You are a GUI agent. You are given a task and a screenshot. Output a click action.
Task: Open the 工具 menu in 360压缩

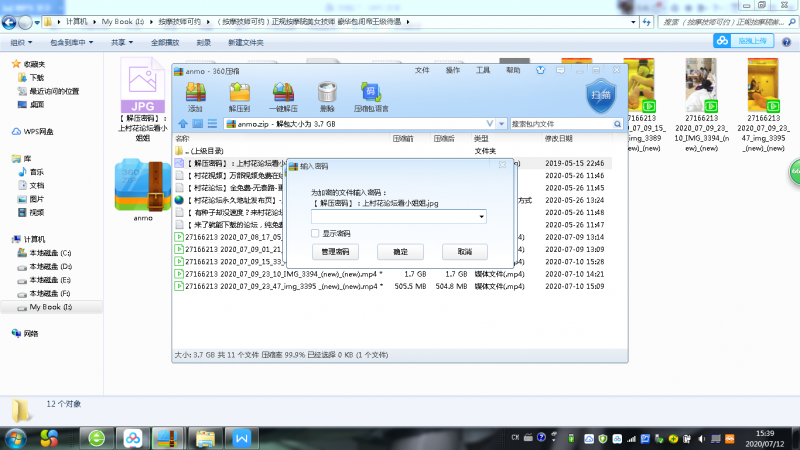[483, 70]
